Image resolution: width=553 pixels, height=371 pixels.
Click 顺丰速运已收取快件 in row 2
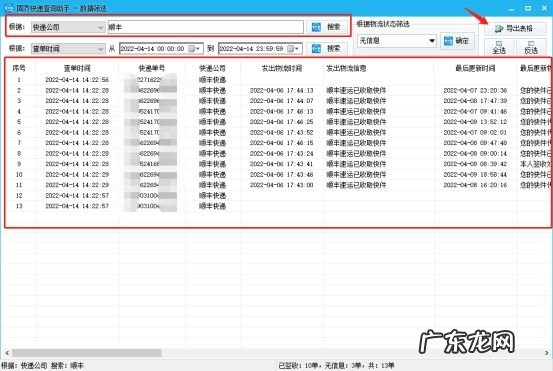[356, 90]
